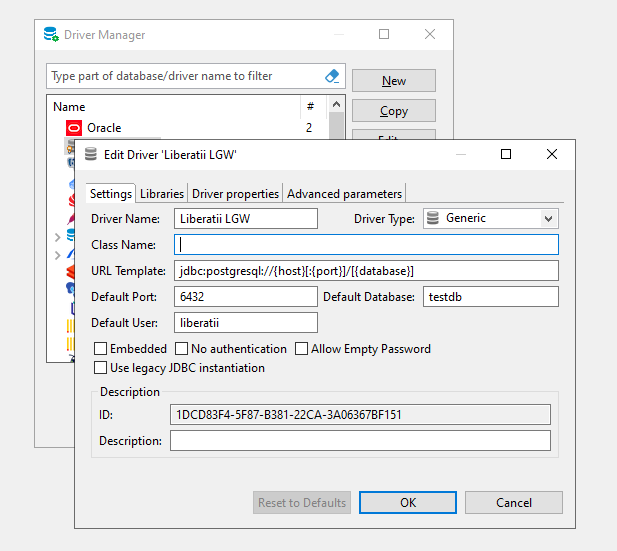617x551 pixels.
Task: Click the Default Port field
Action: tap(246, 296)
